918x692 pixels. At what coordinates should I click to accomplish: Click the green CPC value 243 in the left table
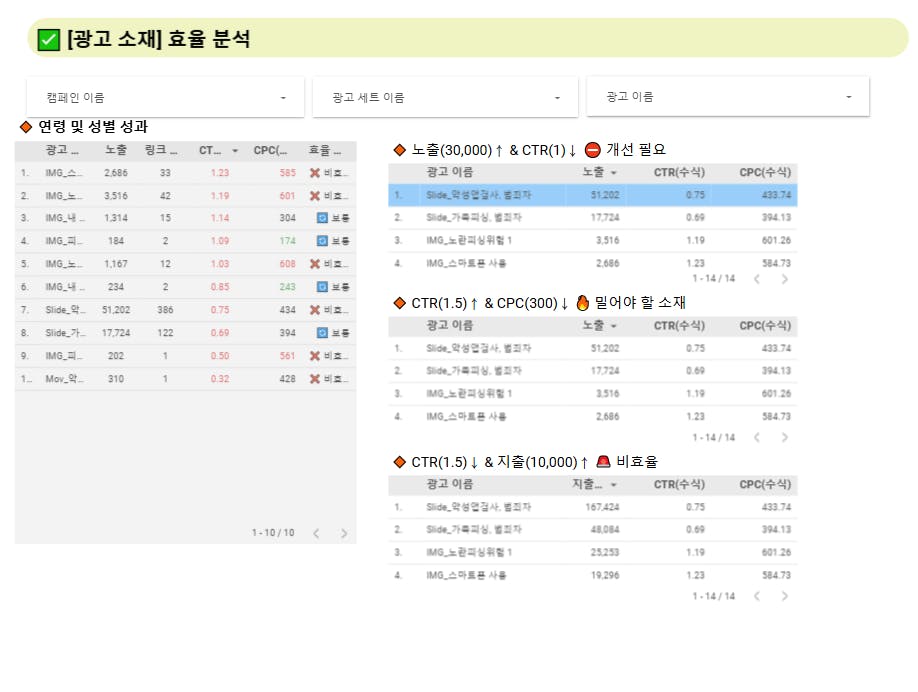tap(287, 287)
